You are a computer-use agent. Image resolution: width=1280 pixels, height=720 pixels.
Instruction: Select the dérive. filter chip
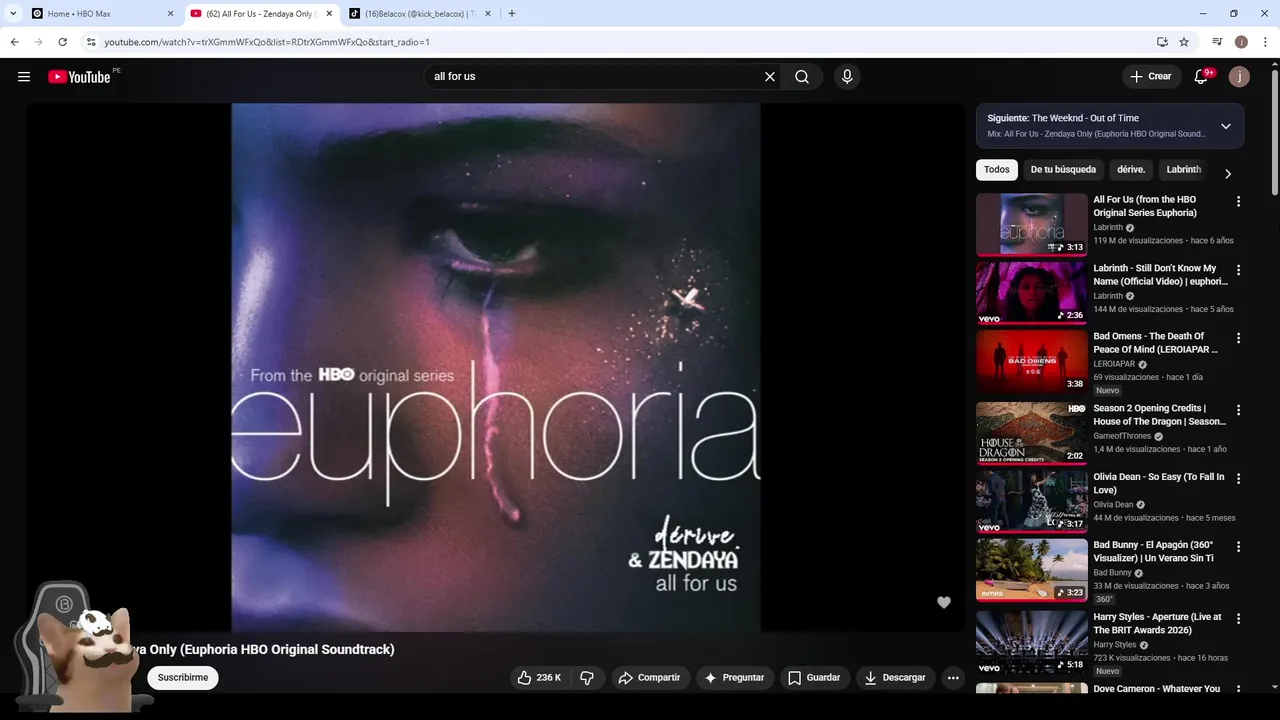pos(1131,170)
